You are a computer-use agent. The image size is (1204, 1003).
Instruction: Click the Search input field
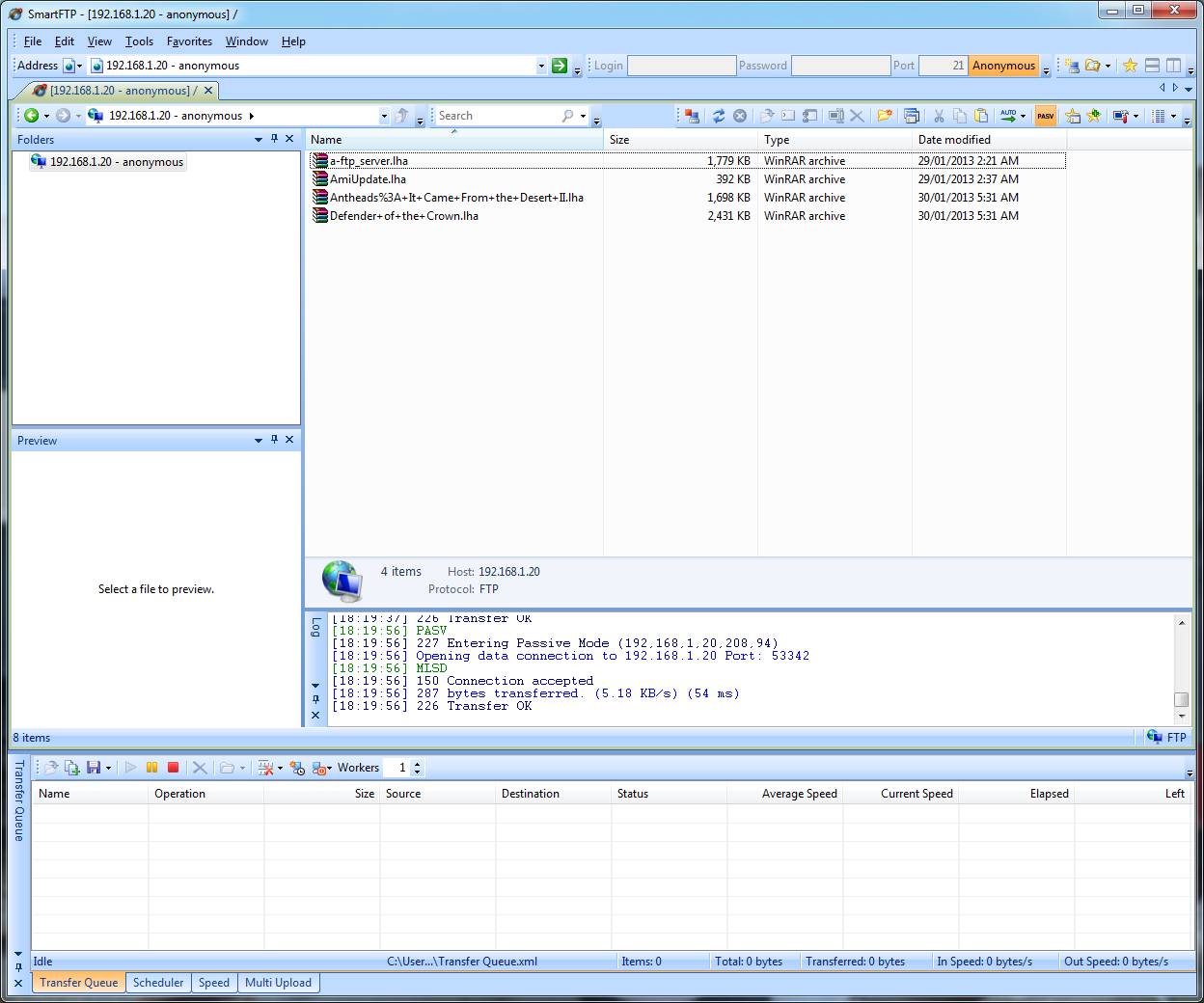(497, 116)
